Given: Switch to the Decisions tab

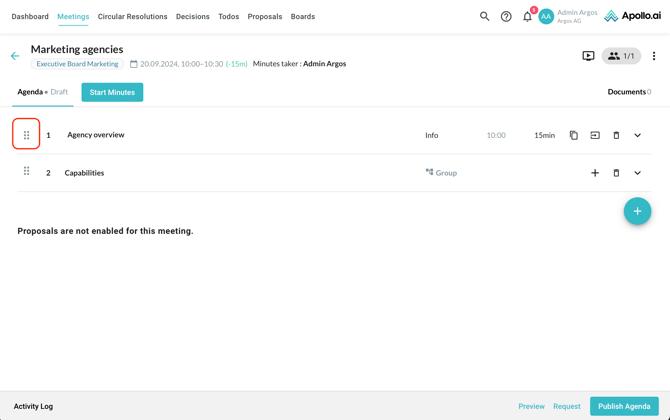Looking at the screenshot, I should [x=193, y=16].
